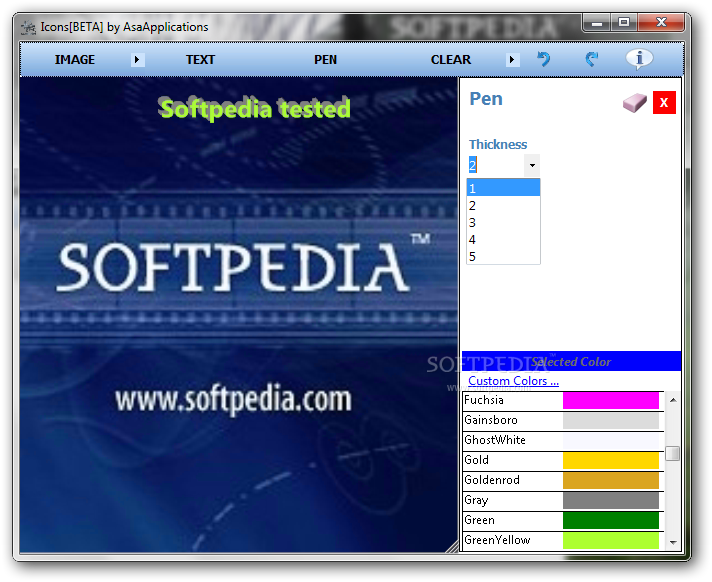
Task: Click the color list scrollbar thumb
Action: (x=672, y=453)
